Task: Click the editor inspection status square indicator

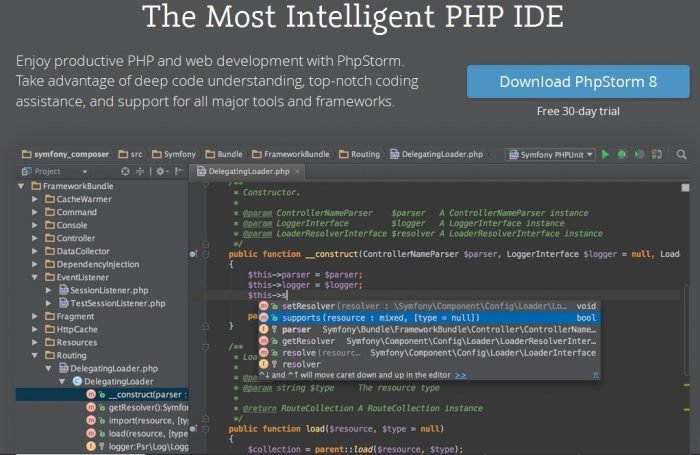Action: click(685, 188)
